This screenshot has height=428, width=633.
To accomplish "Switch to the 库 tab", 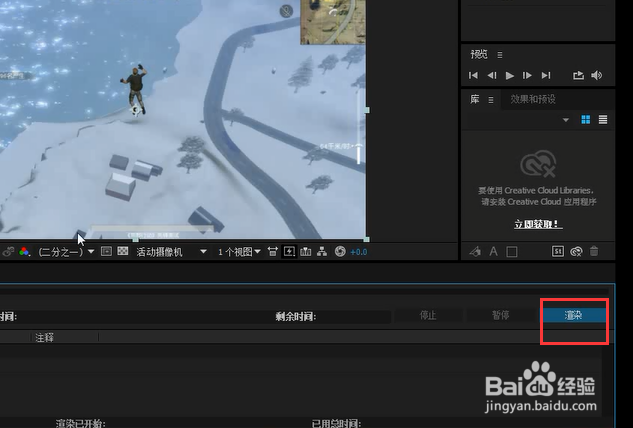I will click(475, 99).
